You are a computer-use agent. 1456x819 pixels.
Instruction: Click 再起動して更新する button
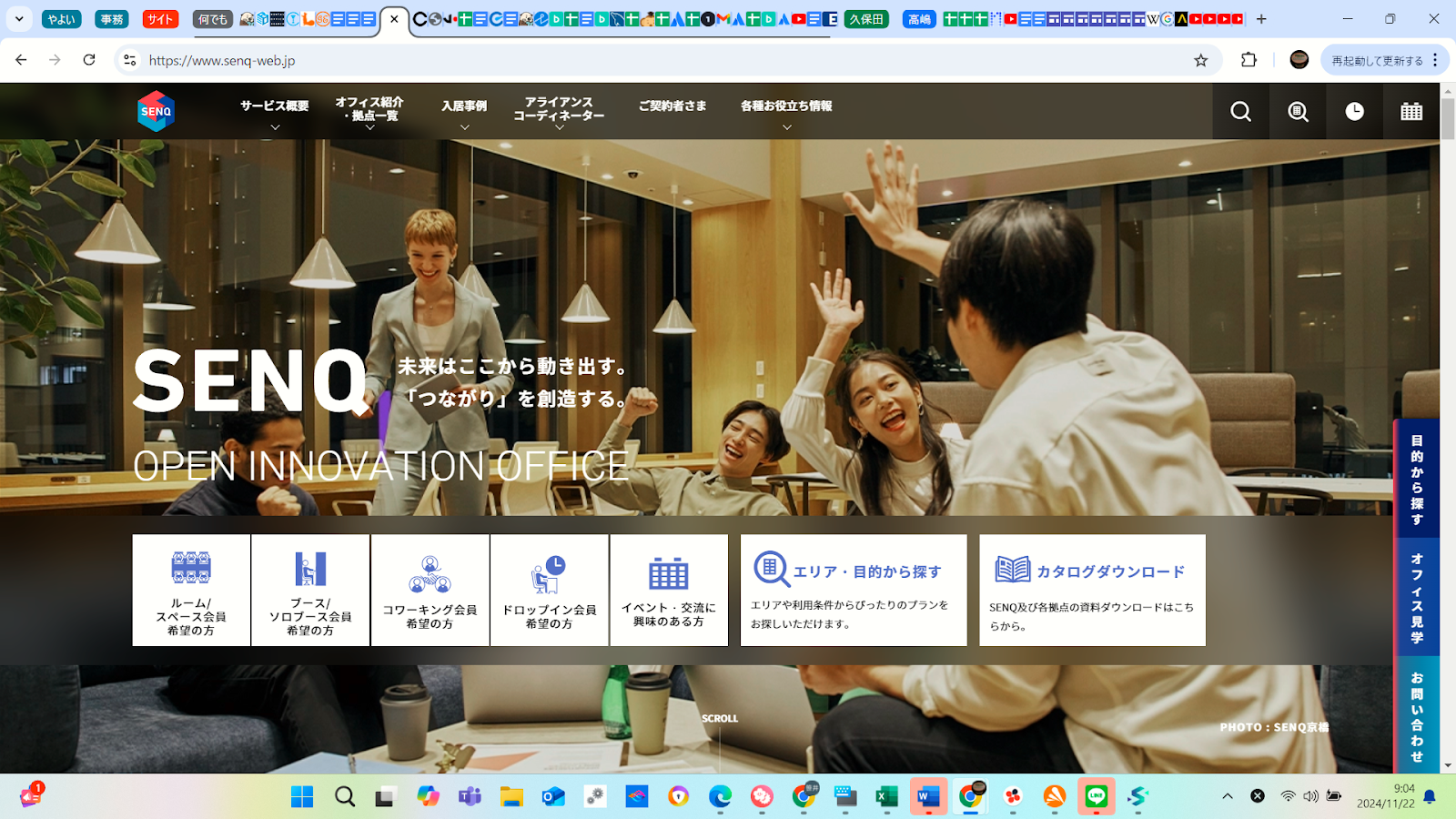pos(1377,60)
